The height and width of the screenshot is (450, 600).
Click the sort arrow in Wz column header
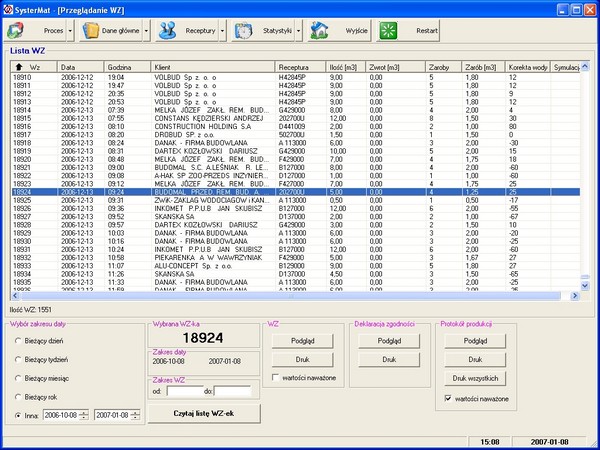(x=19, y=67)
